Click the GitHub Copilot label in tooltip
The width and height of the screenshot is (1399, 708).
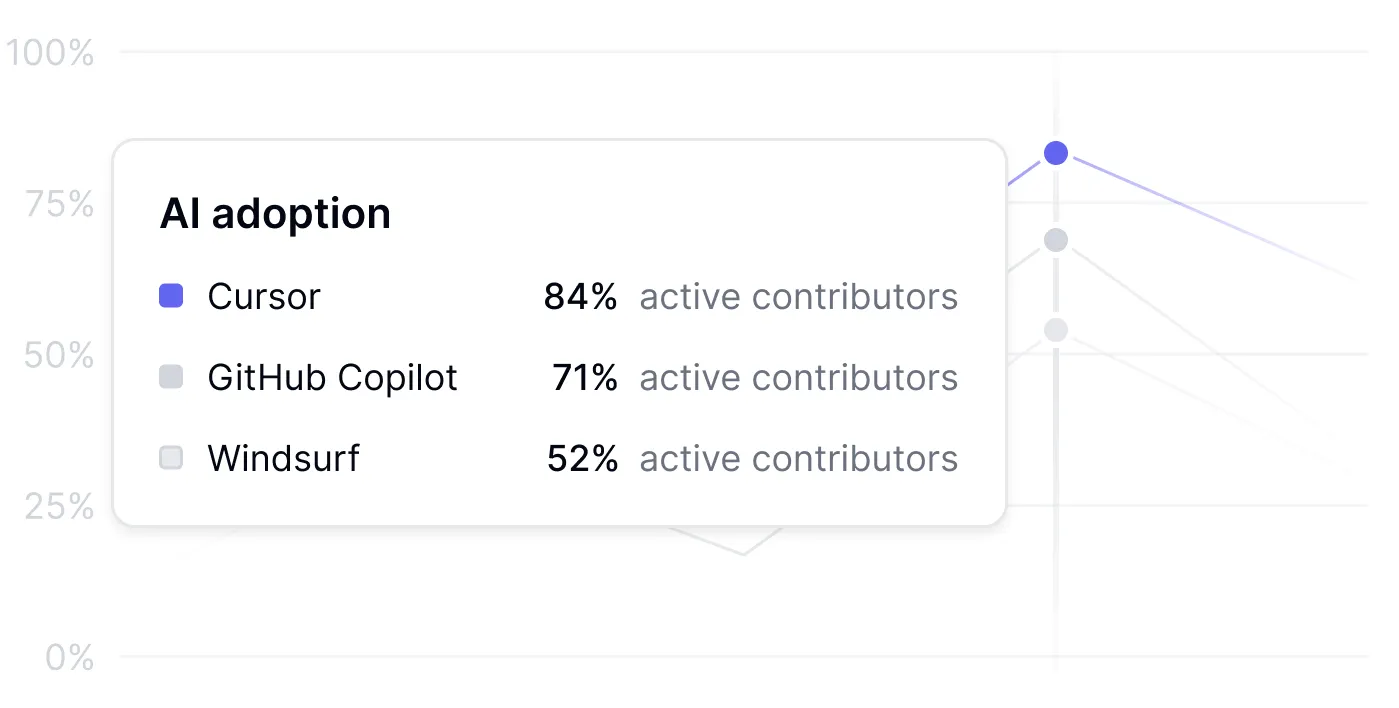[332, 377]
